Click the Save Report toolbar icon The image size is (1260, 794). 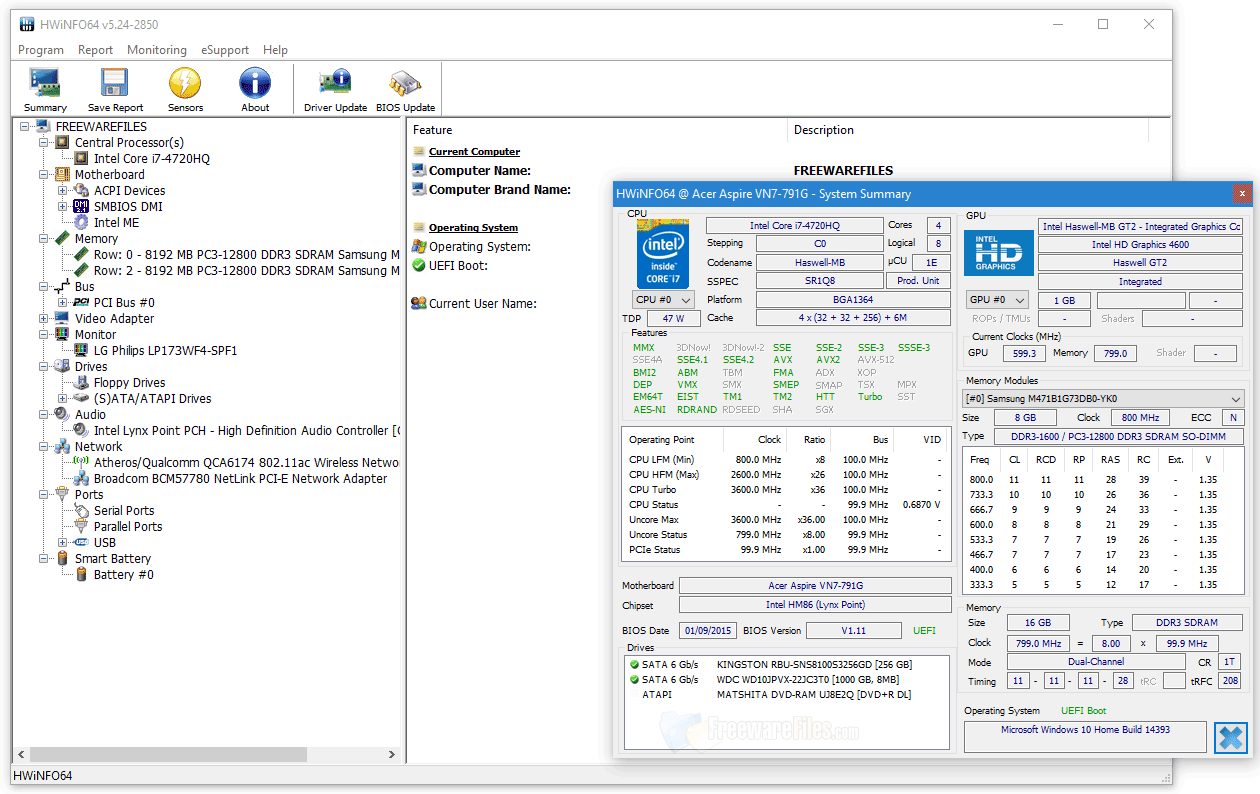[x=114, y=88]
